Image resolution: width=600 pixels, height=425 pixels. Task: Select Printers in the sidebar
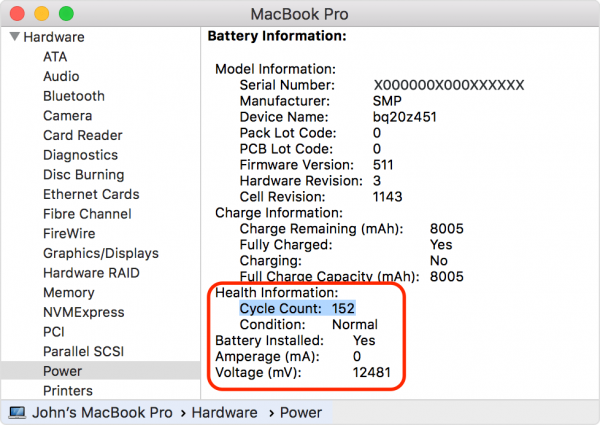click(67, 390)
